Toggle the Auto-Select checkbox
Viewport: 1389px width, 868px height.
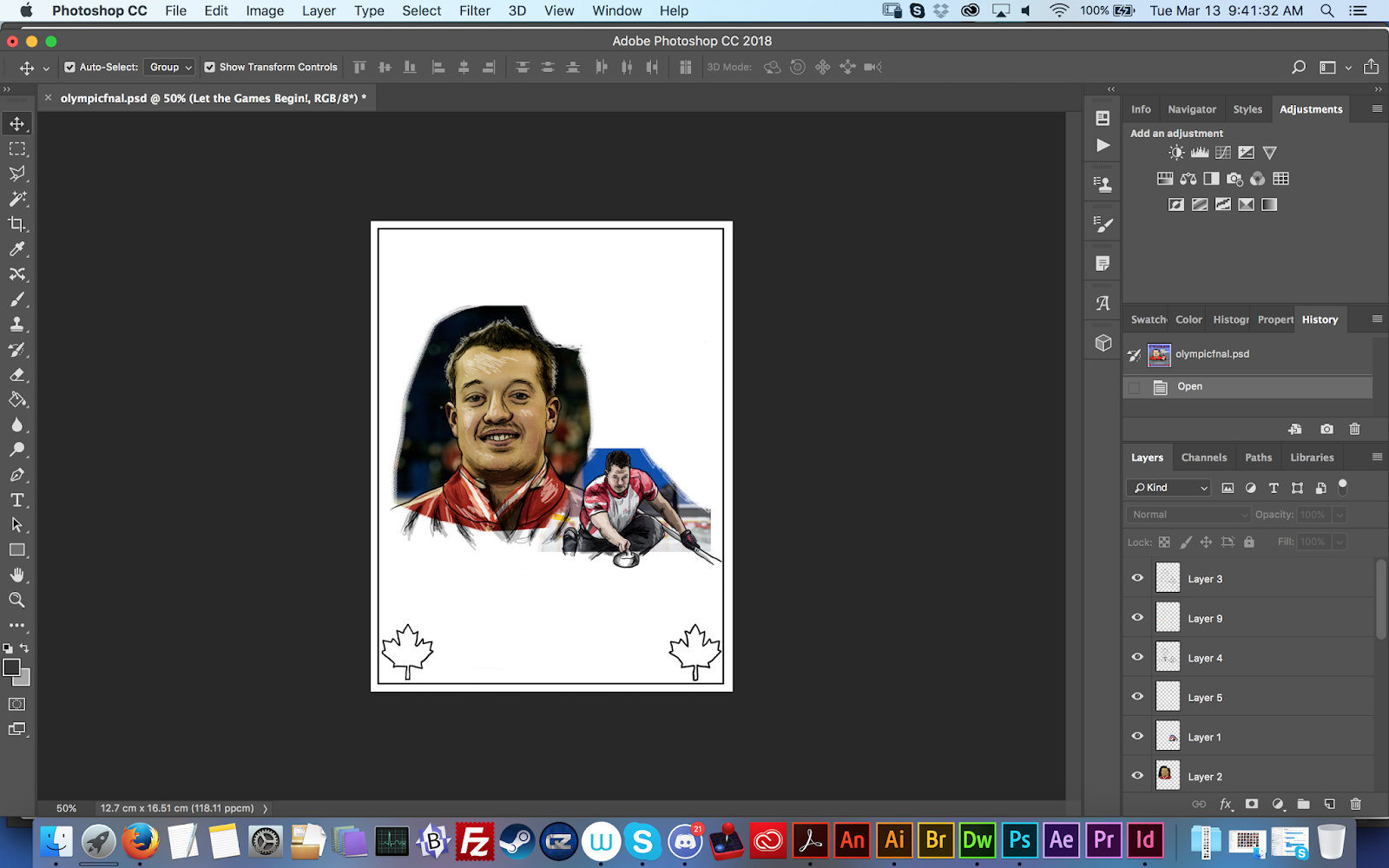70,67
